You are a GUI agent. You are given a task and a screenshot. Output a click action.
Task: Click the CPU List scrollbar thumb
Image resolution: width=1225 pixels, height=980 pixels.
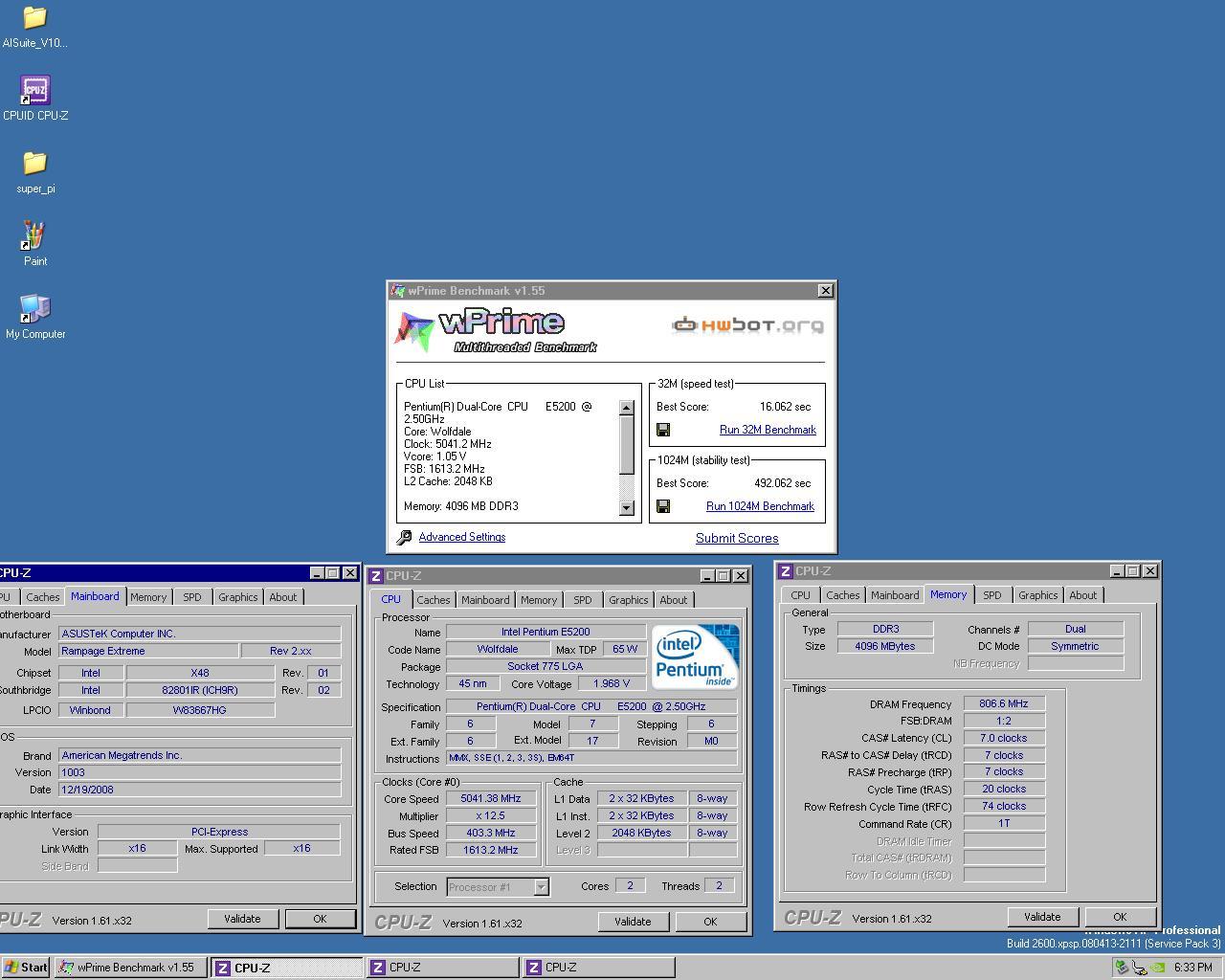tap(627, 445)
